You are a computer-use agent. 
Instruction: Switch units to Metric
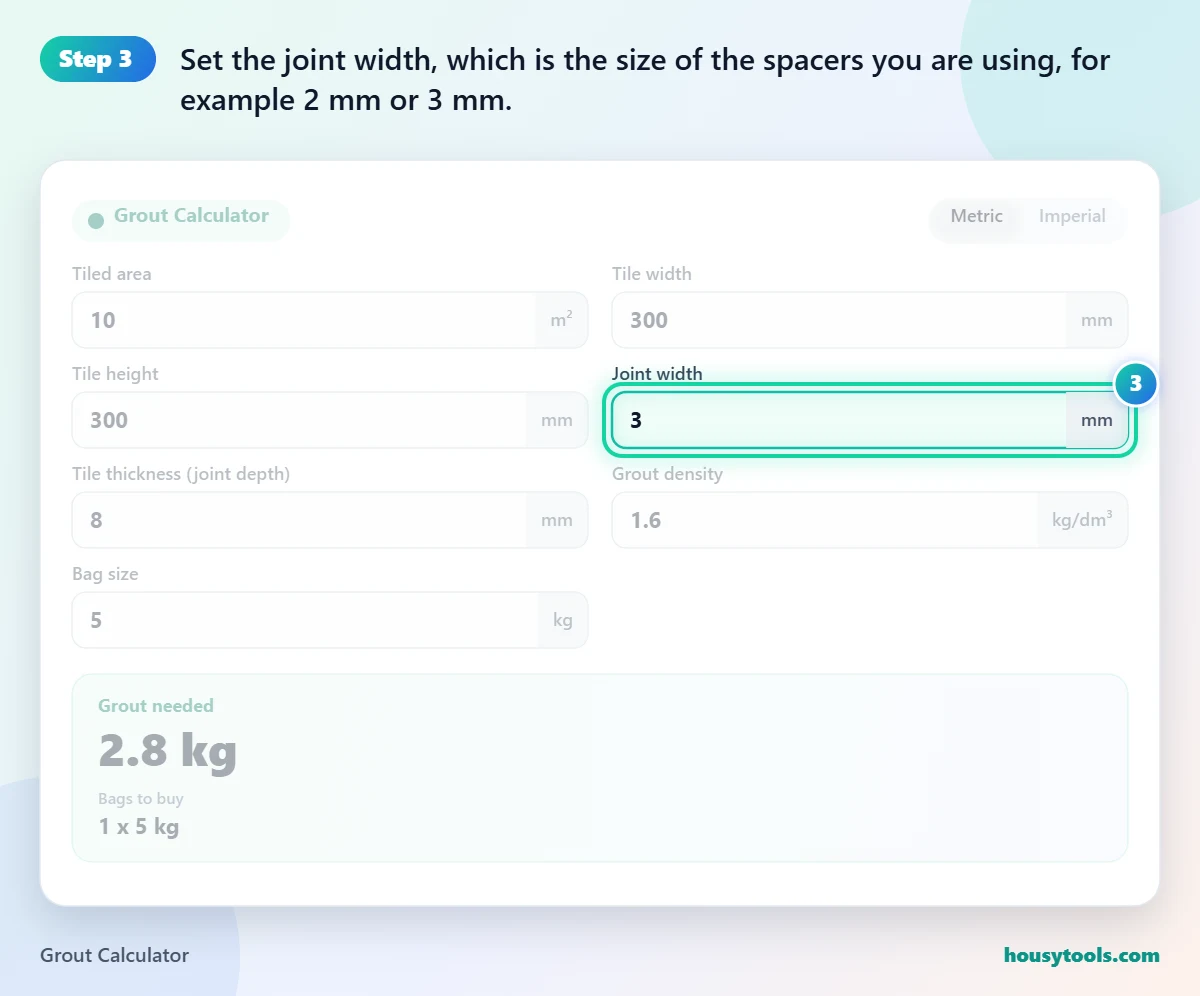[976, 216]
